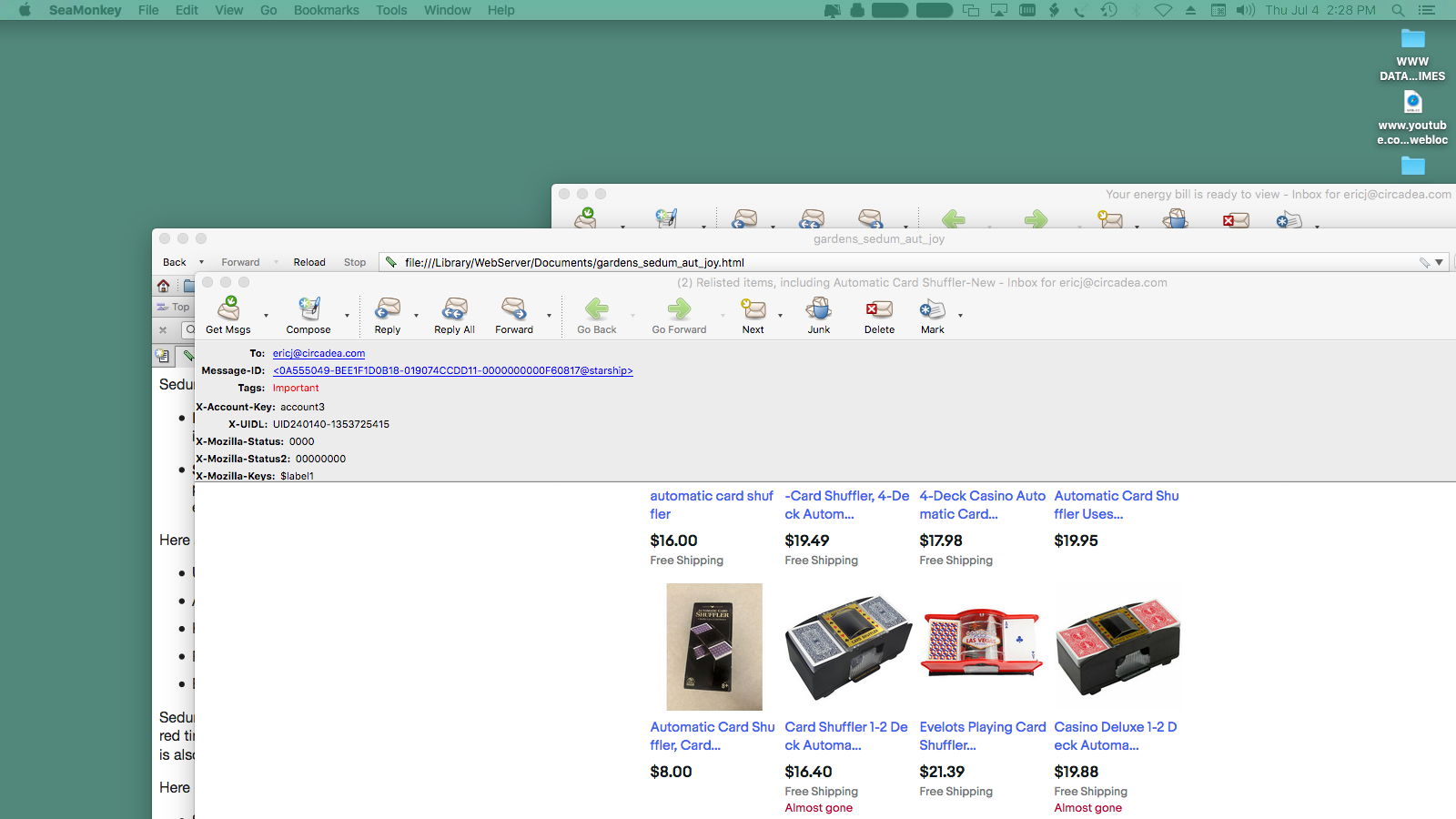Click the Reply icon

tap(388, 310)
